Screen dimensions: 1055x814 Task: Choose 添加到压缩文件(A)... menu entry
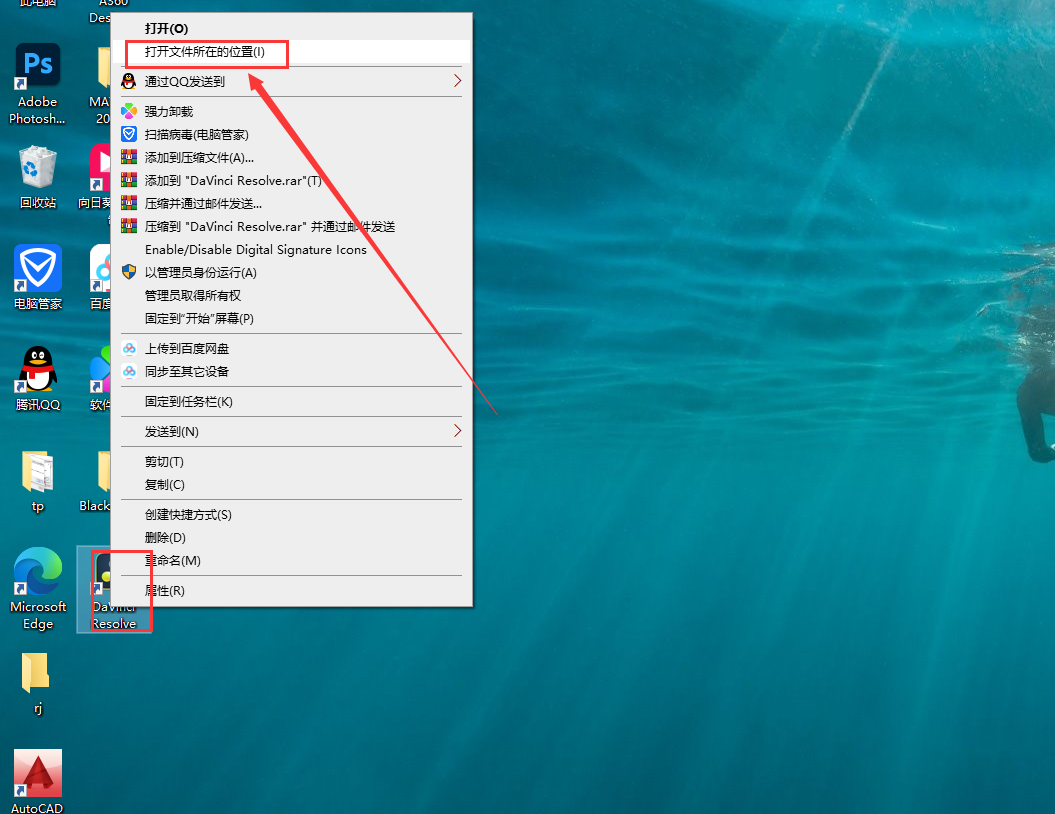tap(291, 157)
